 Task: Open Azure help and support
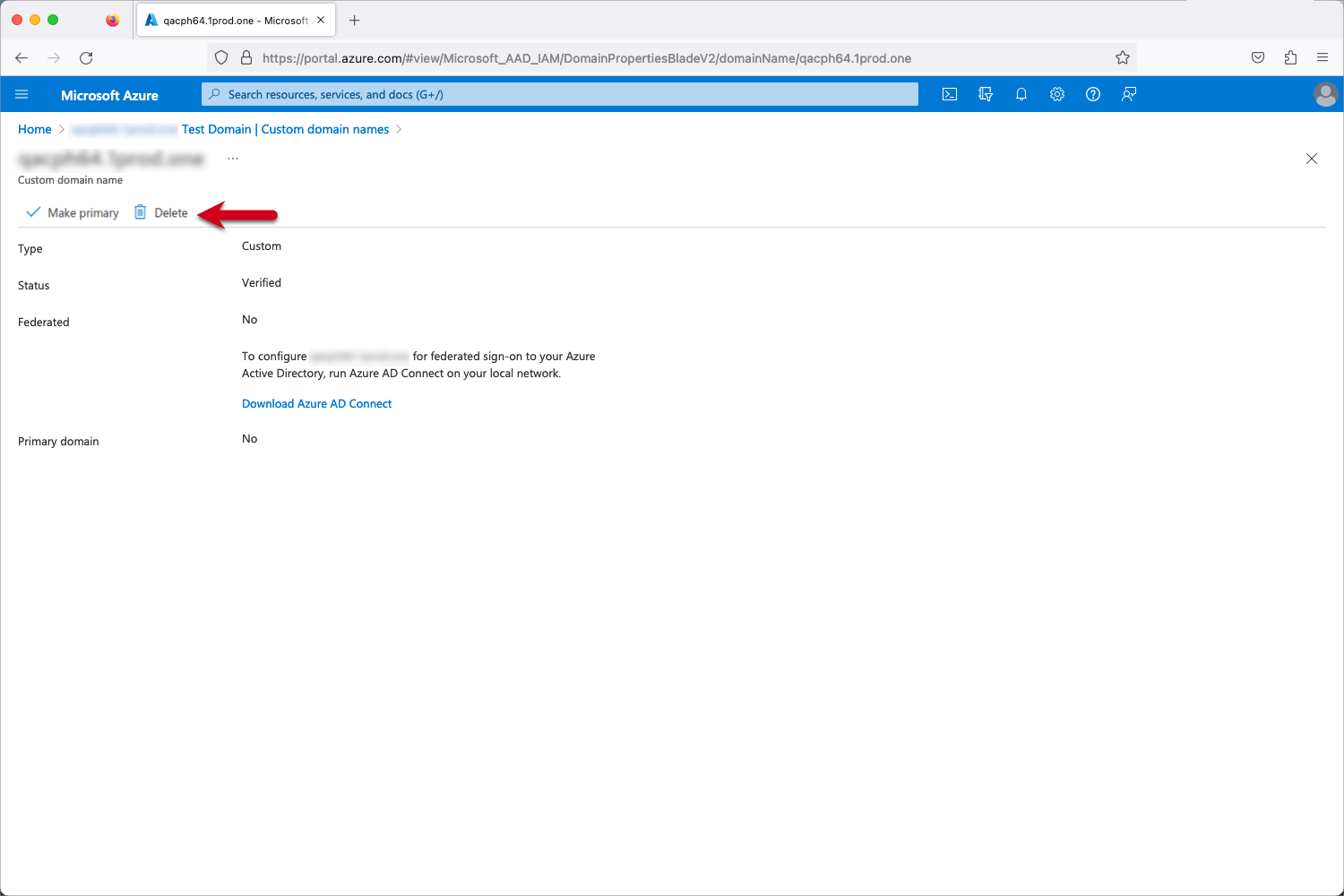tap(1092, 94)
